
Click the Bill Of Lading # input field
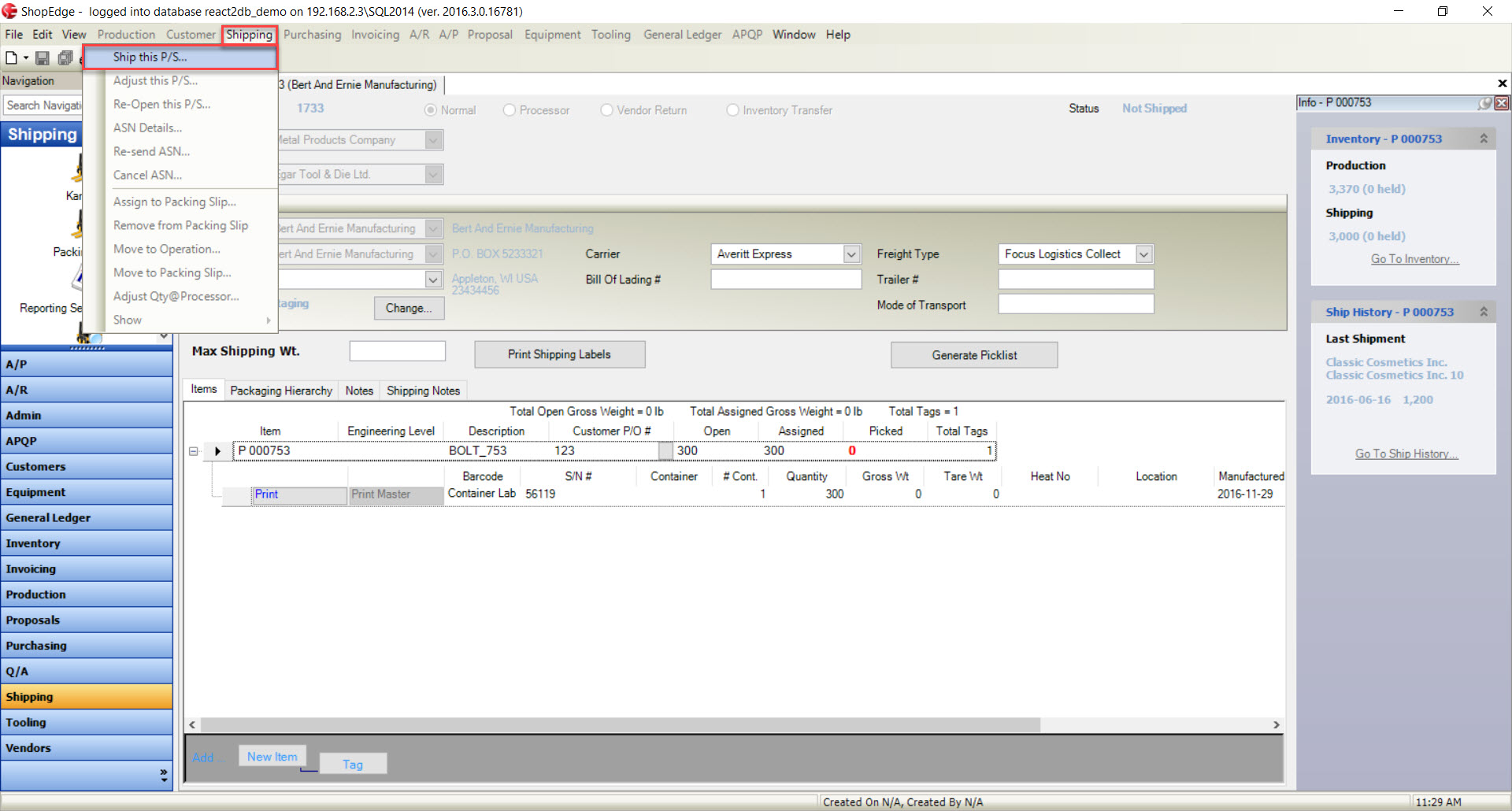[786, 280]
